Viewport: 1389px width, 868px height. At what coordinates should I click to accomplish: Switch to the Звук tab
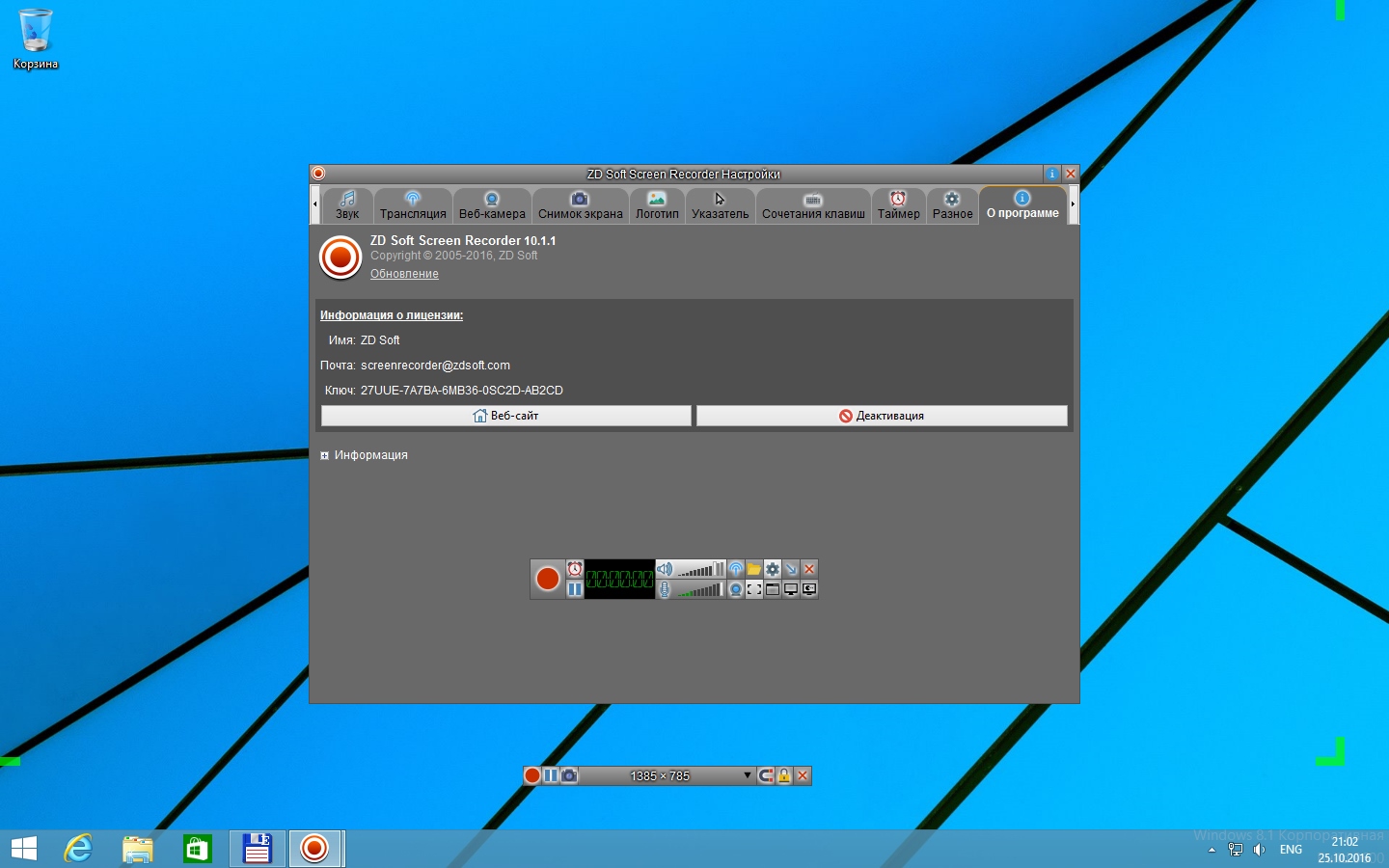click(x=347, y=205)
